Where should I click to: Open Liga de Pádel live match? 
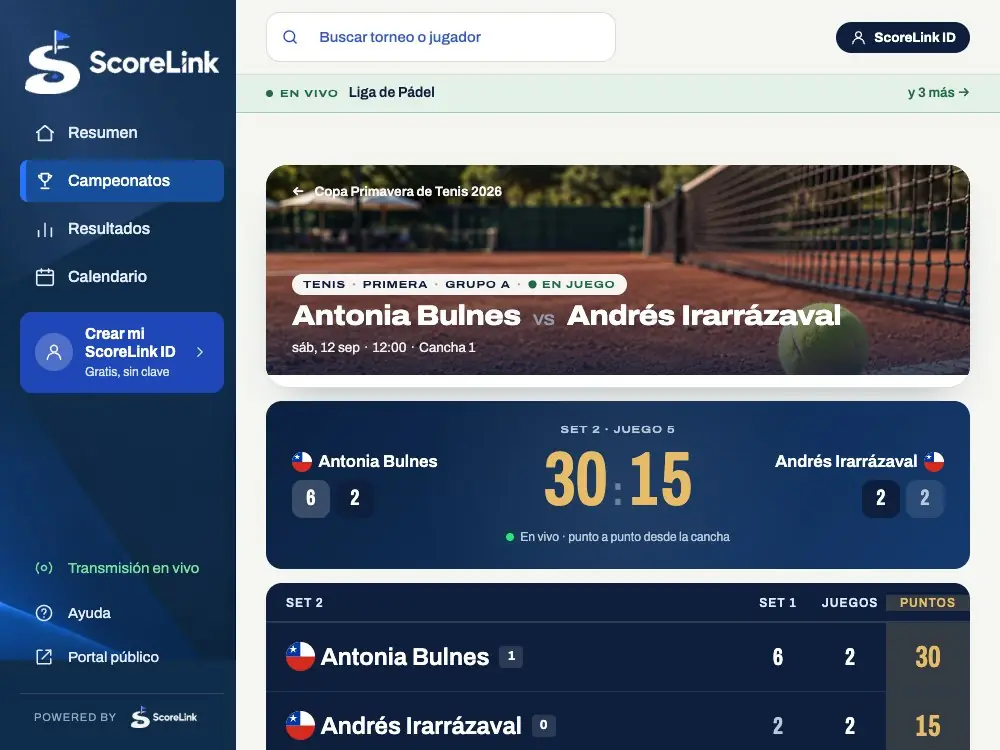tap(392, 92)
